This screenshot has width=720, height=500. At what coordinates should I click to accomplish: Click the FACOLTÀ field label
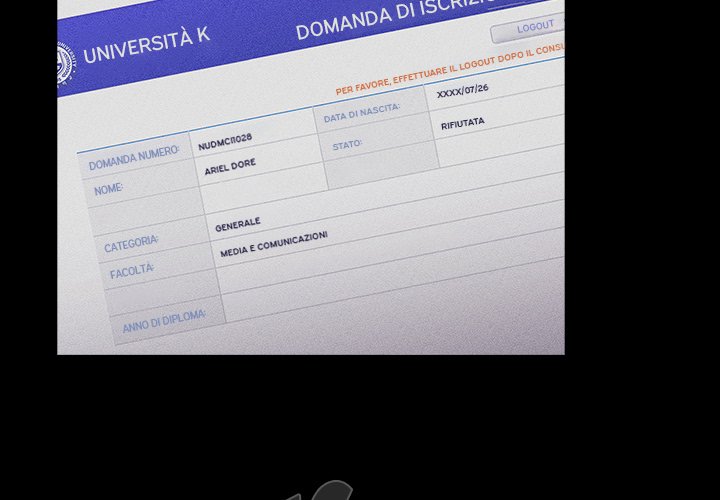click(x=132, y=271)
